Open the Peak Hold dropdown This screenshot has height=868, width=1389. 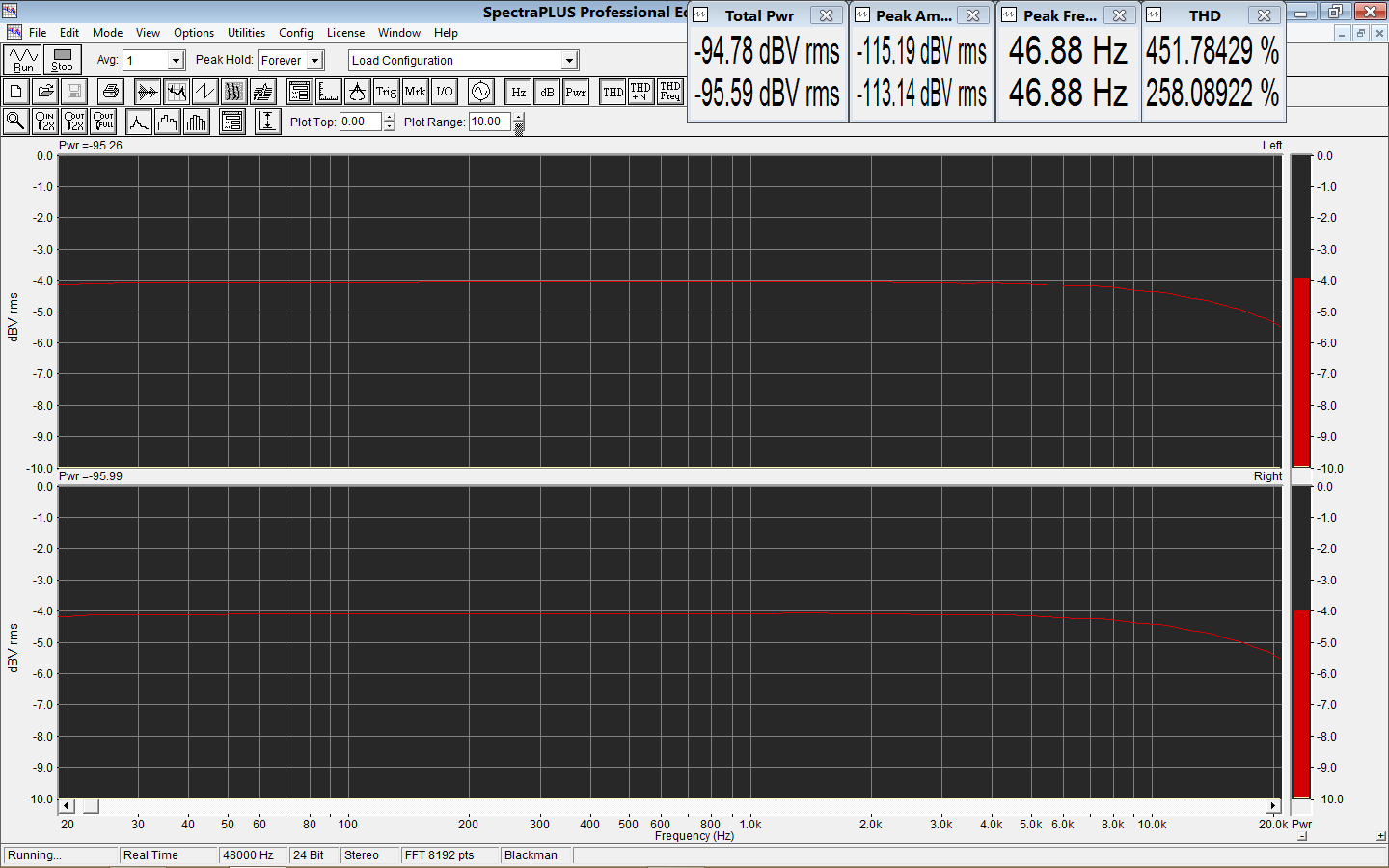click(x=314, y=61)
